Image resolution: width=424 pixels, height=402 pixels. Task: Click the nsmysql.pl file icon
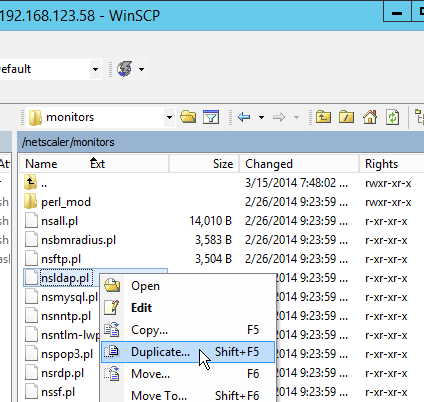(x=31, y=297)
